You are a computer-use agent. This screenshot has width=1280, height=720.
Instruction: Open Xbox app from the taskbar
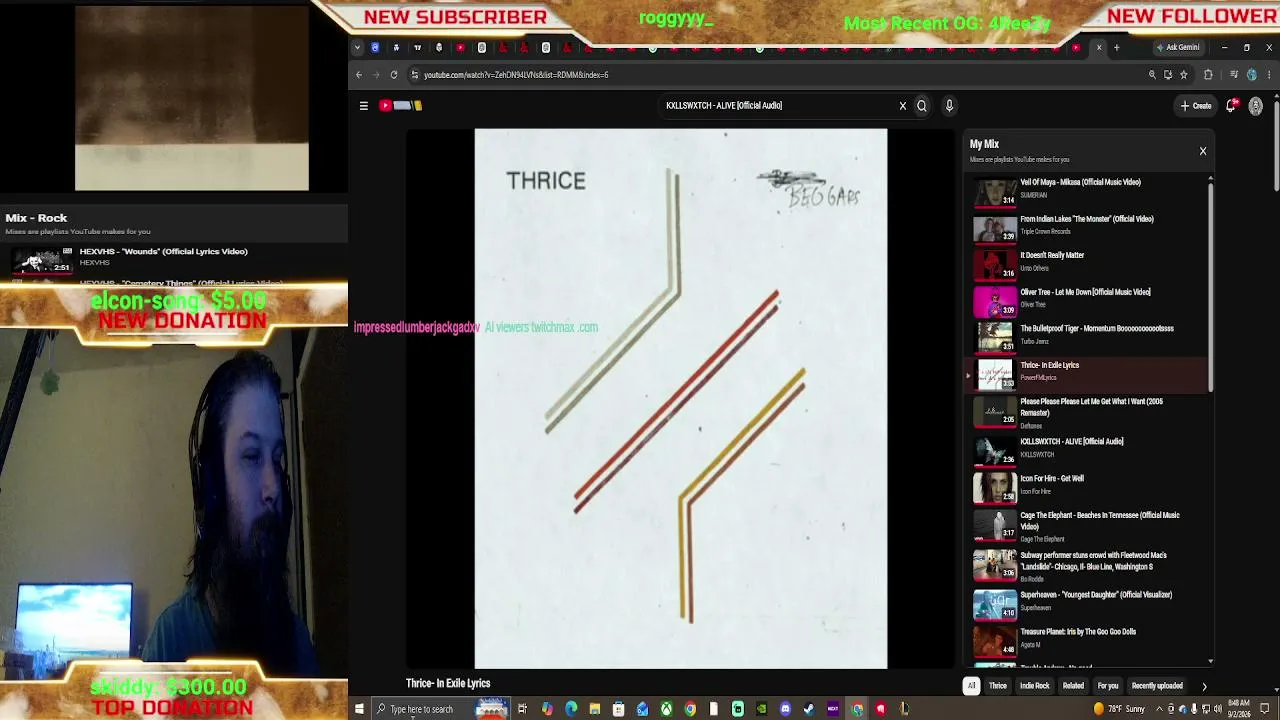coord(666,709)
